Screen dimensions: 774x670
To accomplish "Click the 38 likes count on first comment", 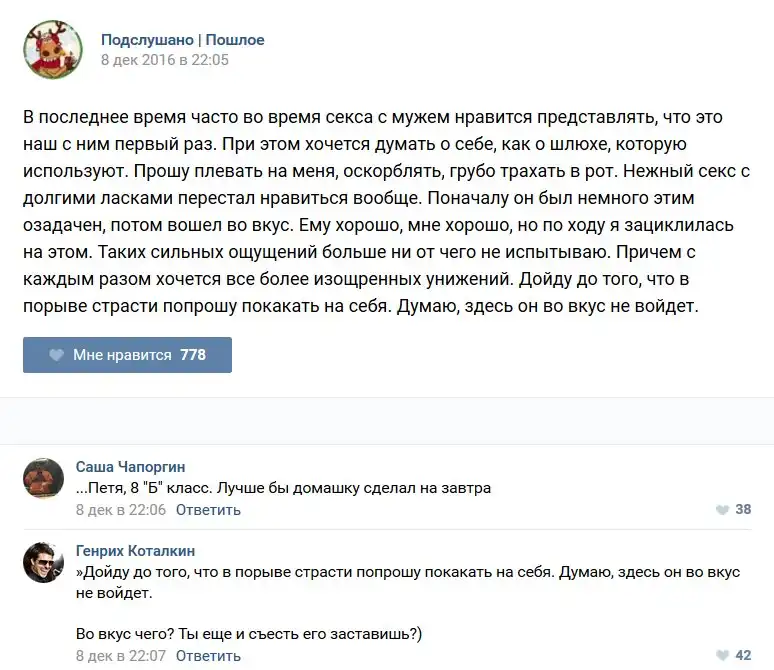I will pyautogui.click(x=743, y=510).
